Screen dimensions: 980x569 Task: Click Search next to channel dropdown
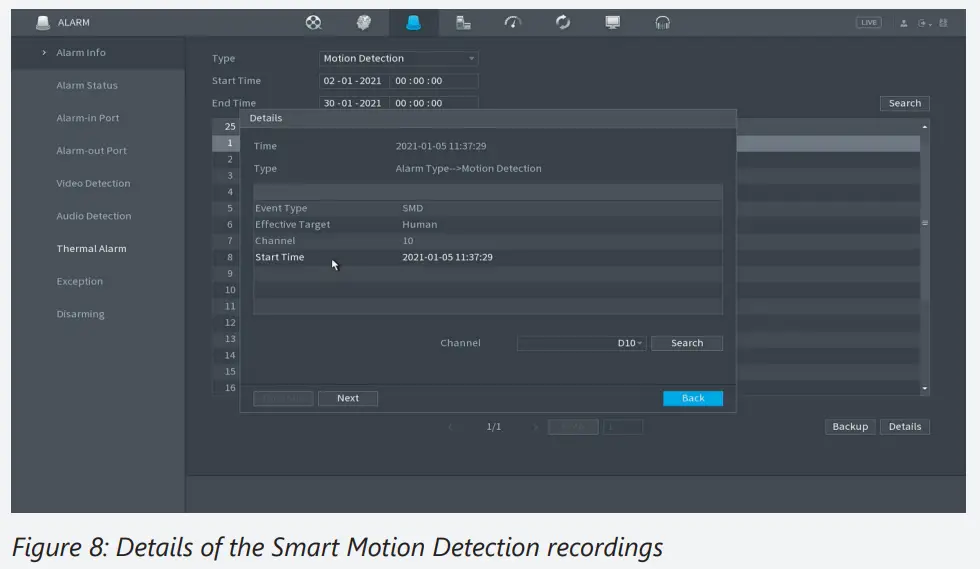[x=686, y=343]
